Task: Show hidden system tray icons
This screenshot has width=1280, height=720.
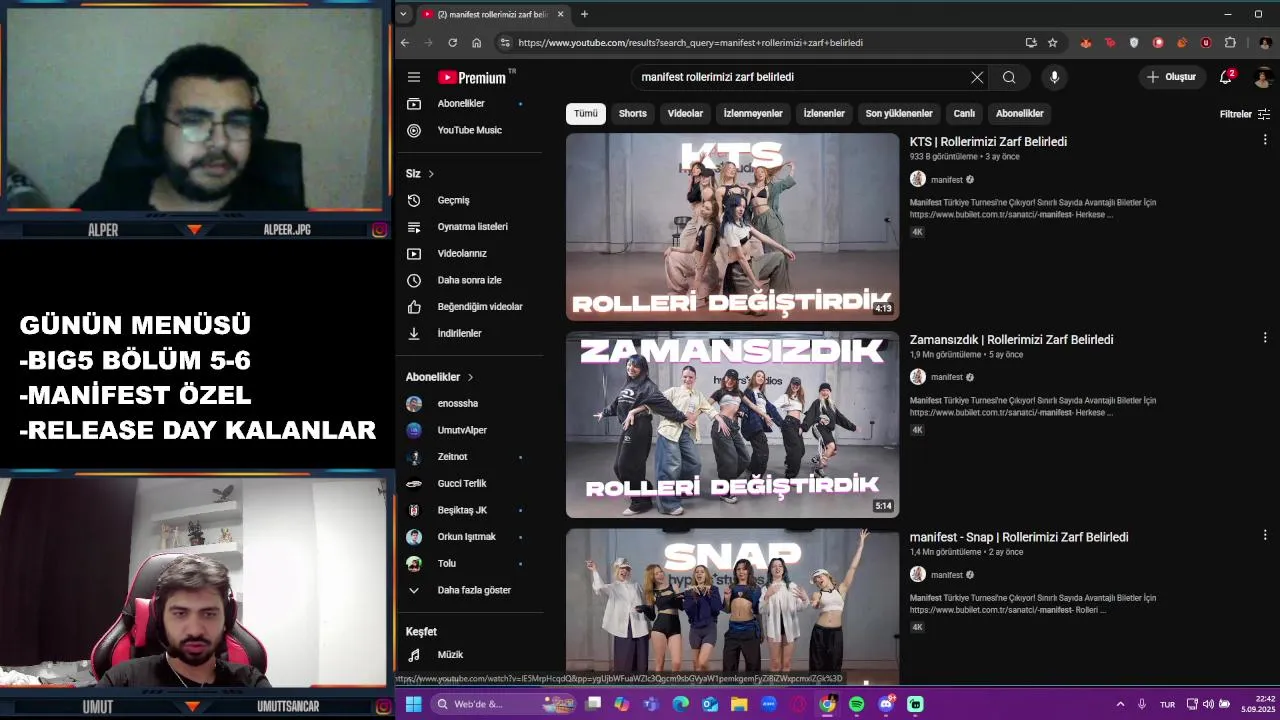Action: [1120, 704]
